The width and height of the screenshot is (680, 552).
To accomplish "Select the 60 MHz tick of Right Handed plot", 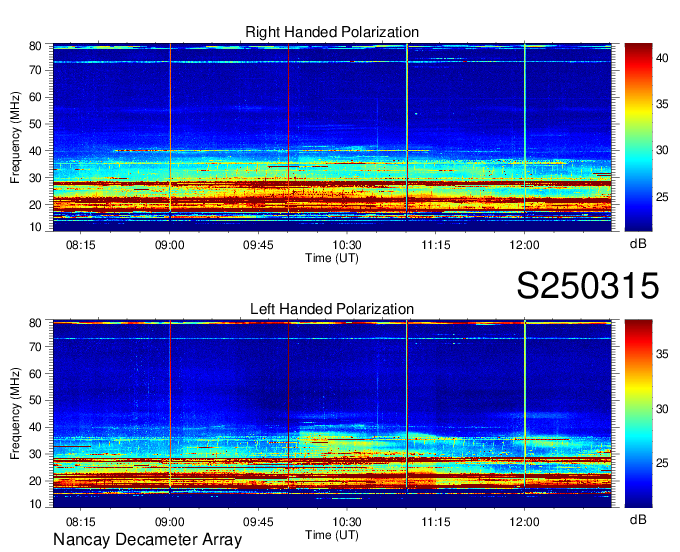I will pos(35,97).
